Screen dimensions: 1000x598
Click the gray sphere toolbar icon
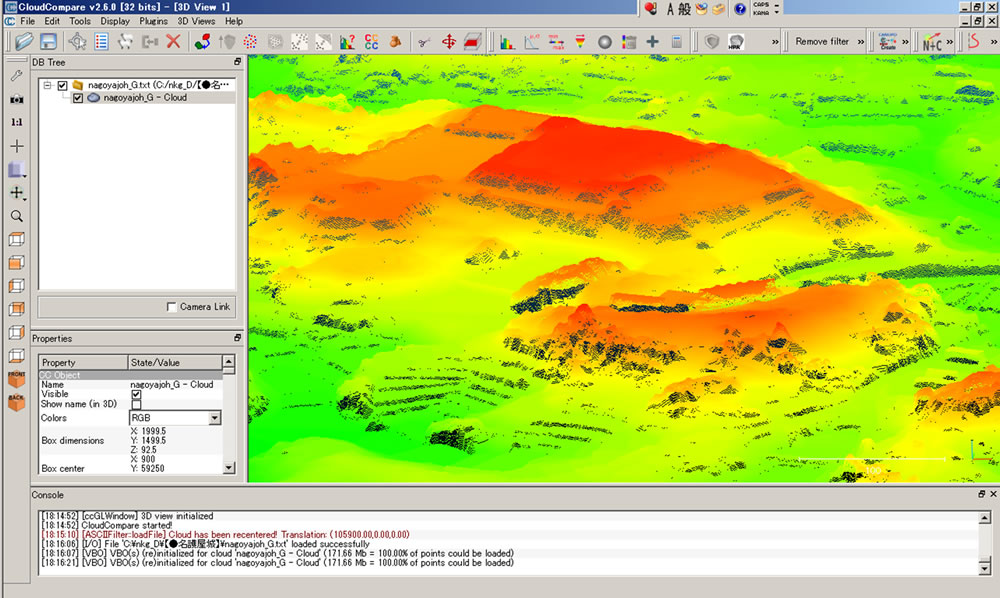[605, 42]
